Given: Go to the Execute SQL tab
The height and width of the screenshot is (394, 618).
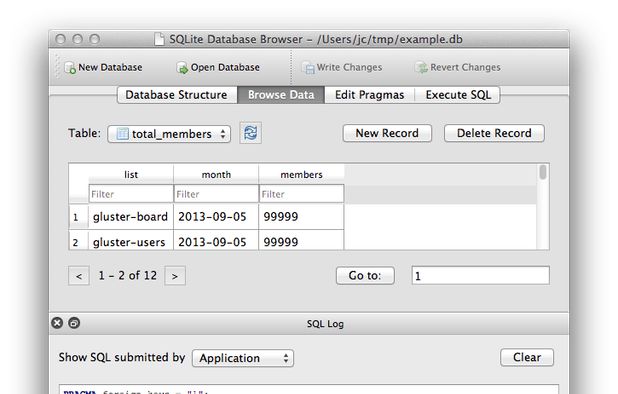Looking at the screenshot, I should [458, 95].
